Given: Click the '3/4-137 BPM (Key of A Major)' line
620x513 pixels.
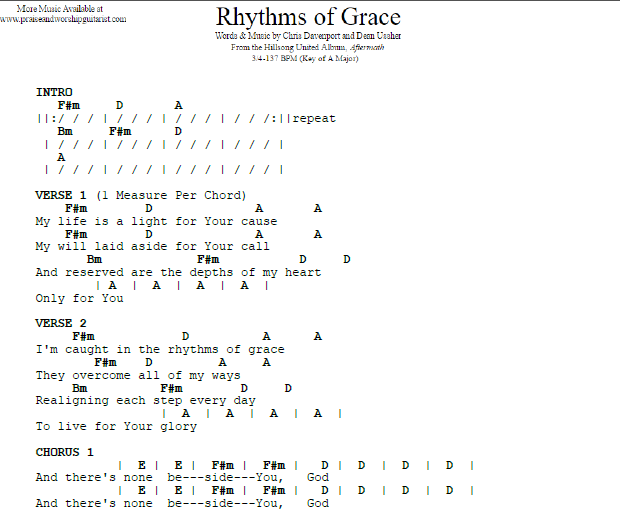Looking at the screenshot, I should (x=305, y=58).
